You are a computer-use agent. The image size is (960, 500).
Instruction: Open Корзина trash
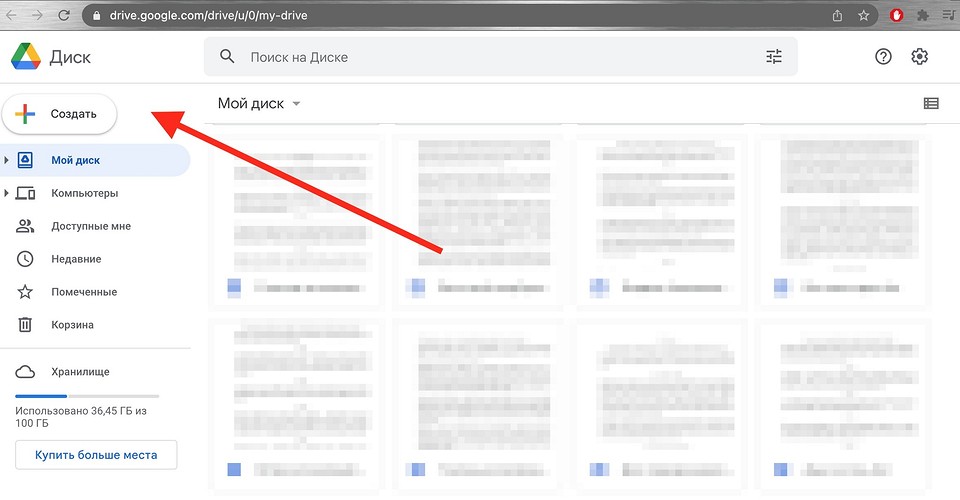coord(72,325)
